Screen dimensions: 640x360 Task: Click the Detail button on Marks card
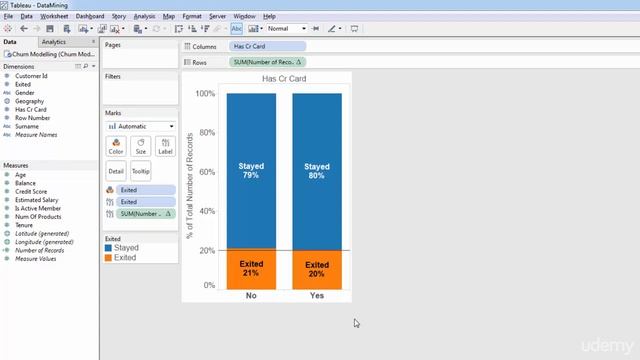[116, 171]
